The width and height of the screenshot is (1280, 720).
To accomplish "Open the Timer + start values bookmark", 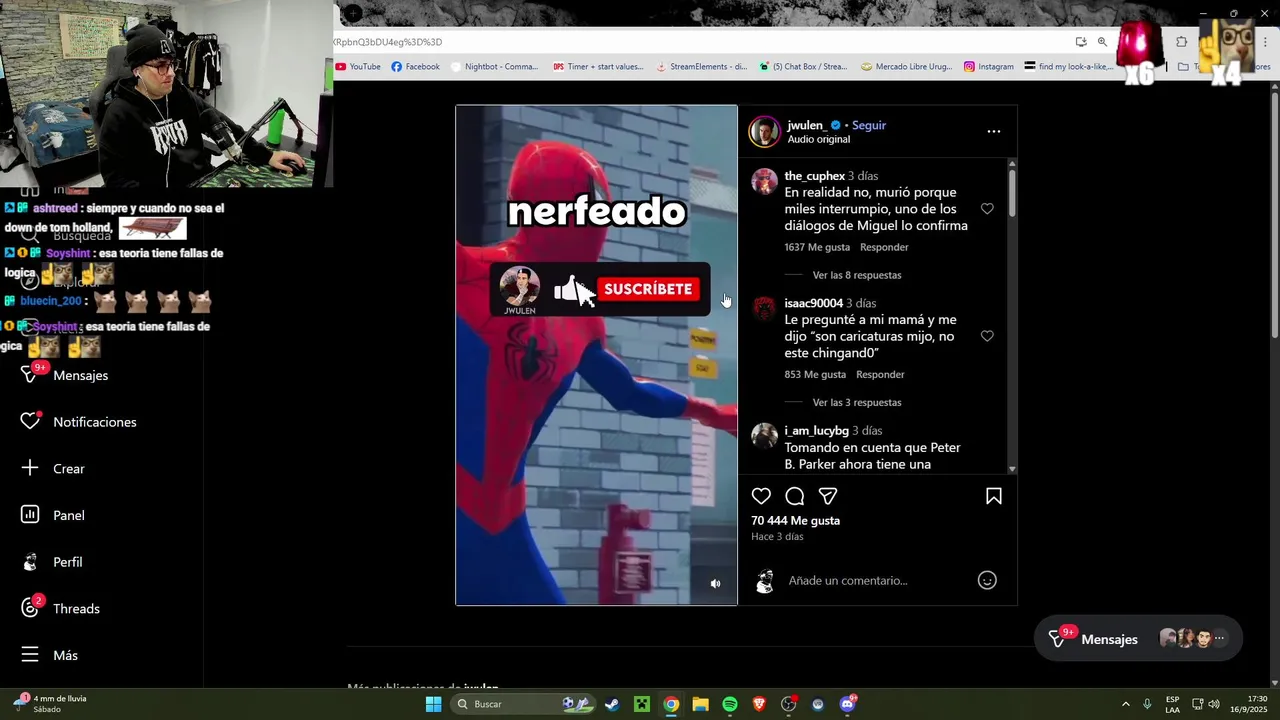I will pyautogui.click(x=598, y=67).
